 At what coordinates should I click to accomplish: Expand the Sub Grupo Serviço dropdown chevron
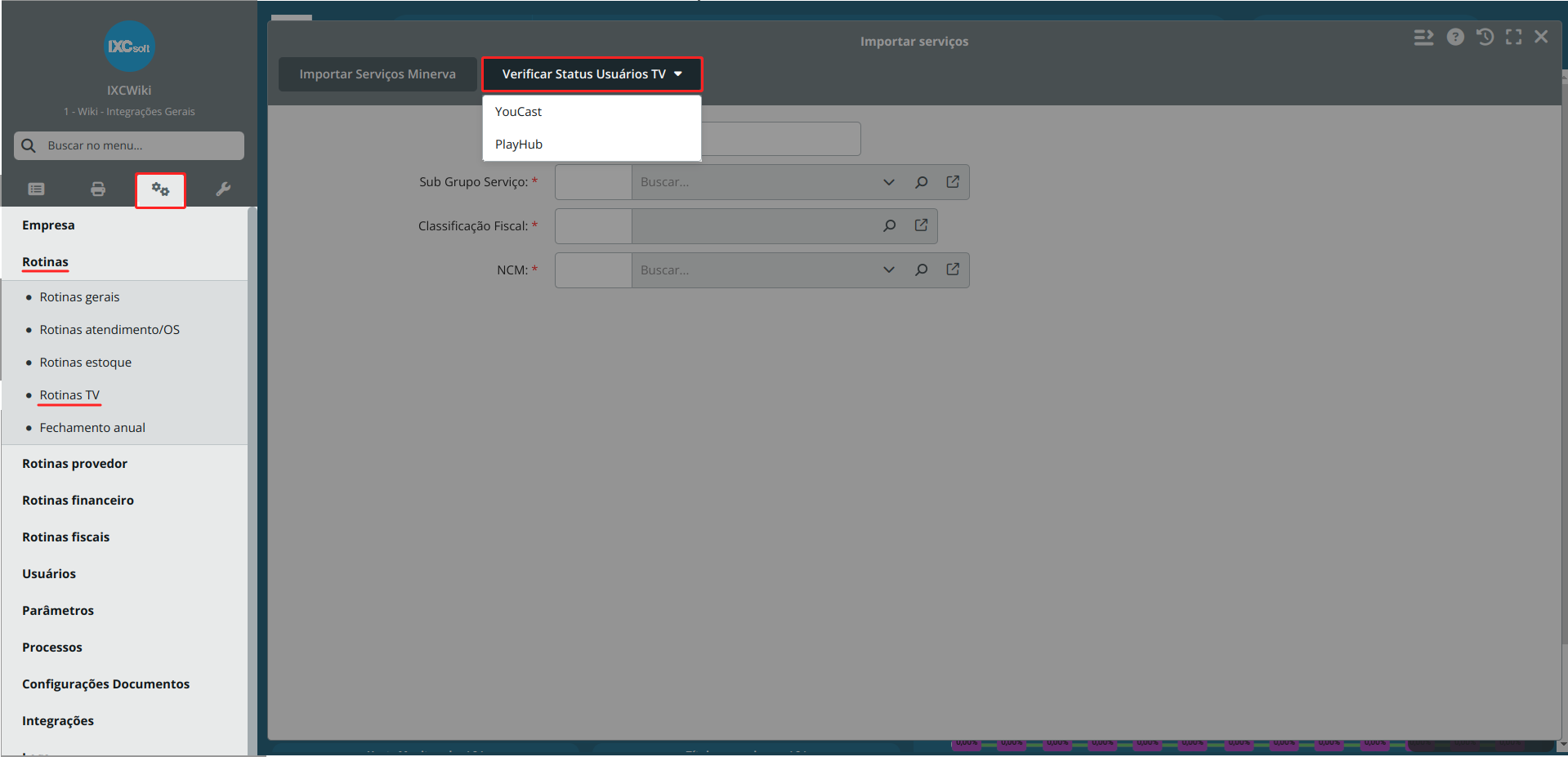coord(889,182)
